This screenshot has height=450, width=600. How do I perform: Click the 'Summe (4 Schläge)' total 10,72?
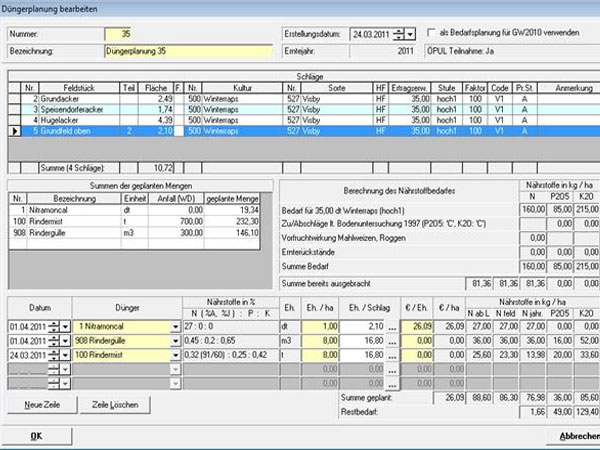pyautogui.click(x=156, y=168)
